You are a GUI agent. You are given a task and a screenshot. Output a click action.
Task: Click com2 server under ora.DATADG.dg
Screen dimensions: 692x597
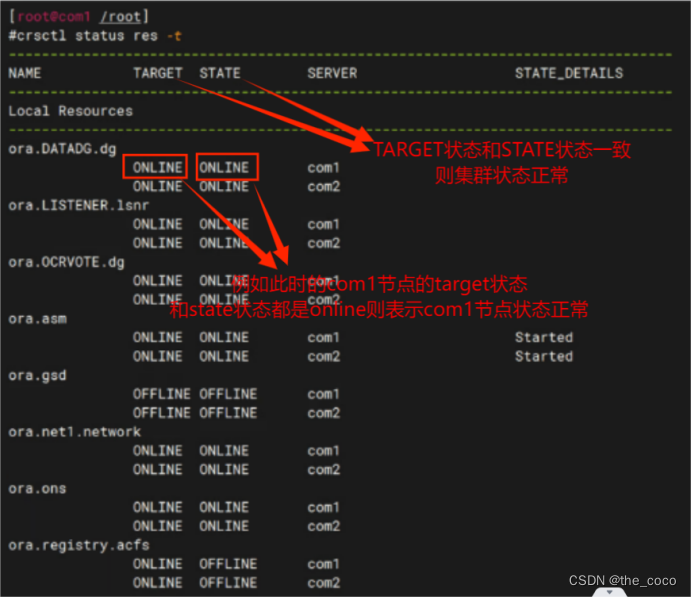(x=323, y=187)
